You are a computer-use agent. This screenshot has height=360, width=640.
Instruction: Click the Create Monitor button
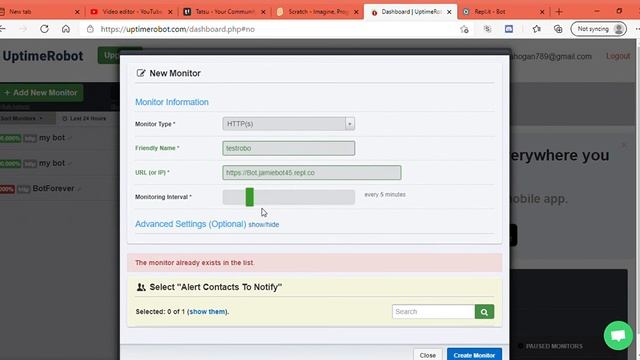(x=474, y=355)
